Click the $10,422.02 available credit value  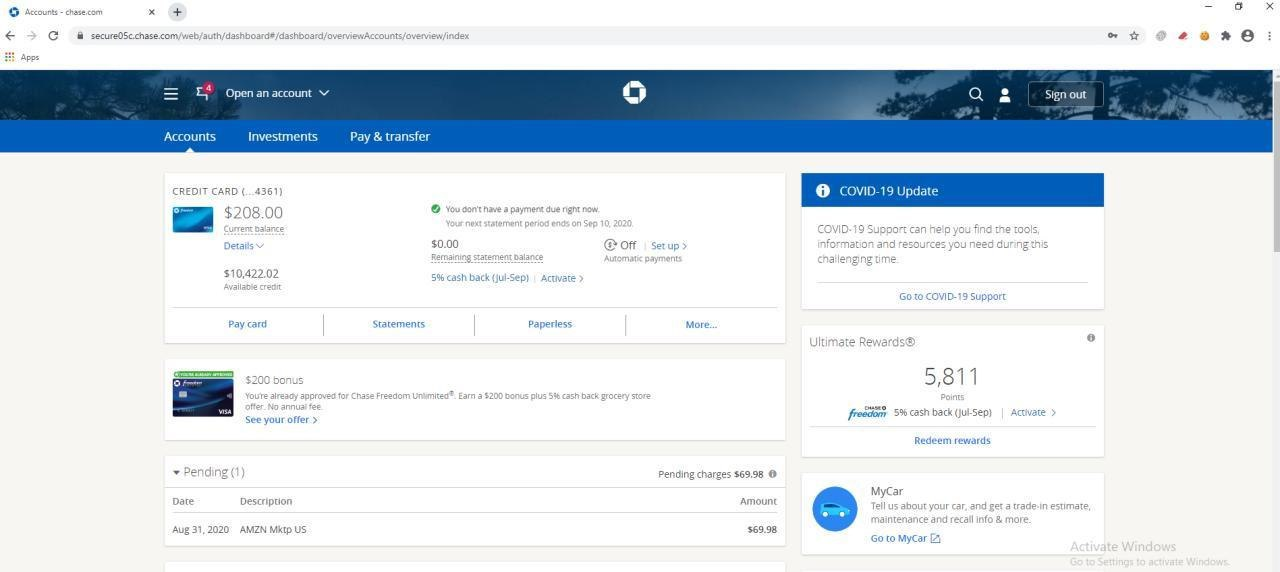pos(251,273)
